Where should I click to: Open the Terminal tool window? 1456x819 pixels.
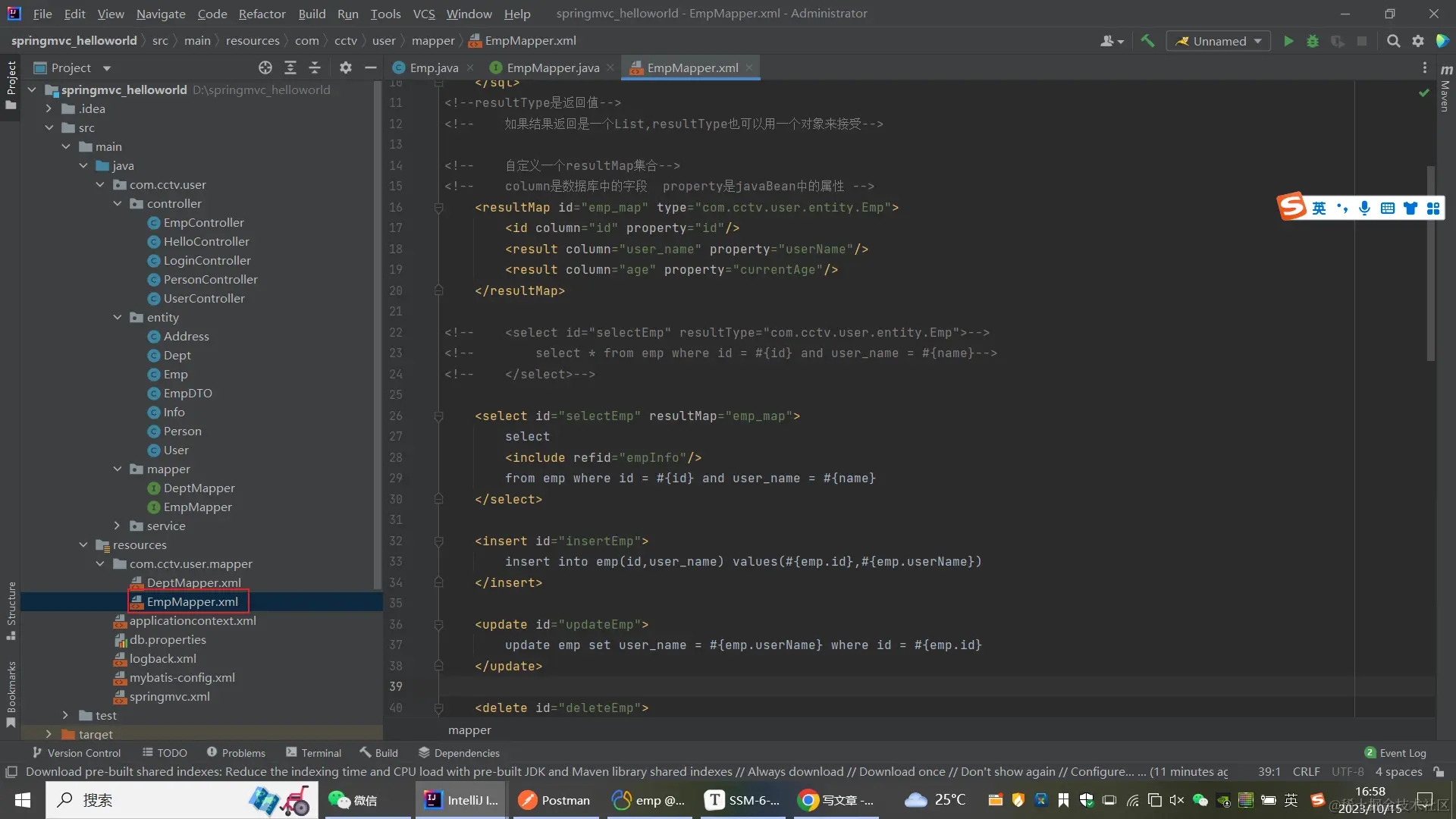pos(313,752)
